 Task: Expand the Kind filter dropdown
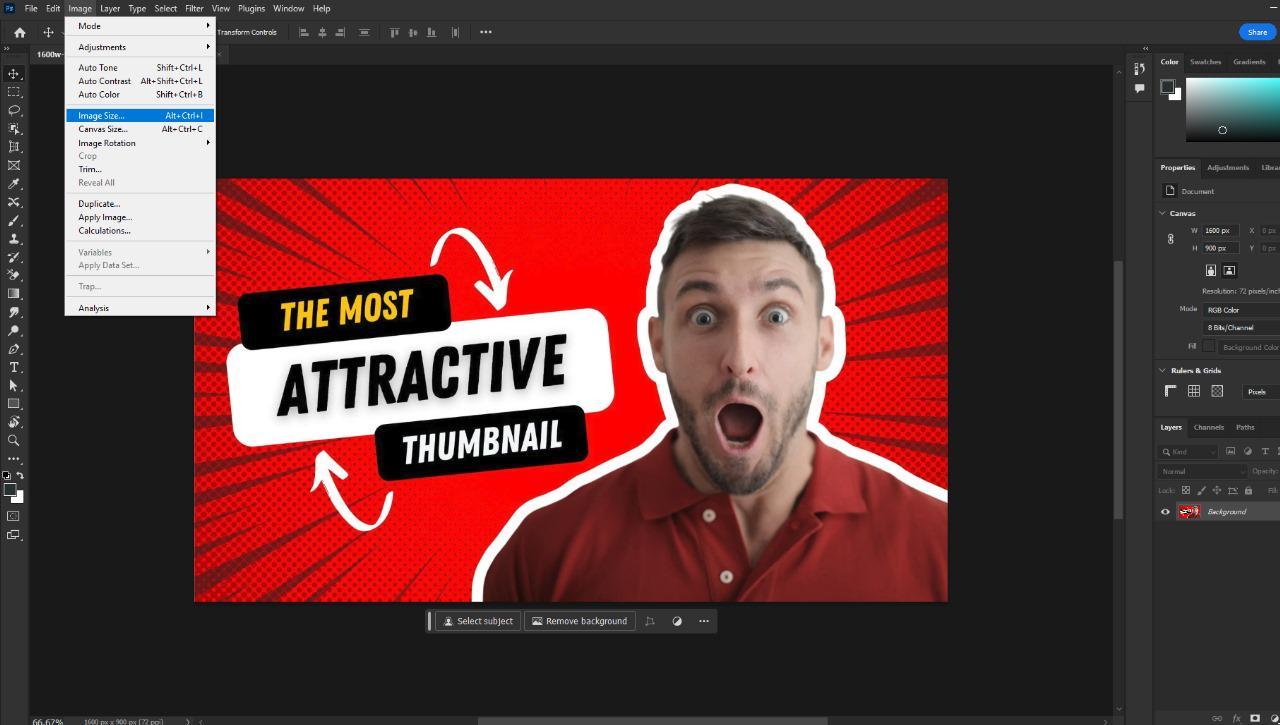click(1213, 452)
